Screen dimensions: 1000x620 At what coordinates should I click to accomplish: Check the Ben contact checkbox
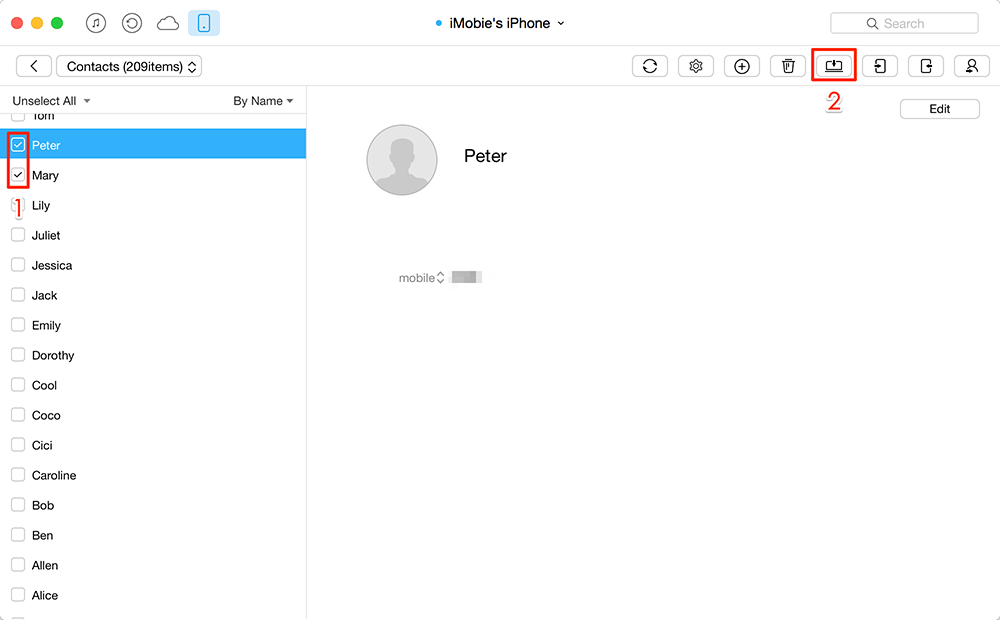(x=18, y=535)
